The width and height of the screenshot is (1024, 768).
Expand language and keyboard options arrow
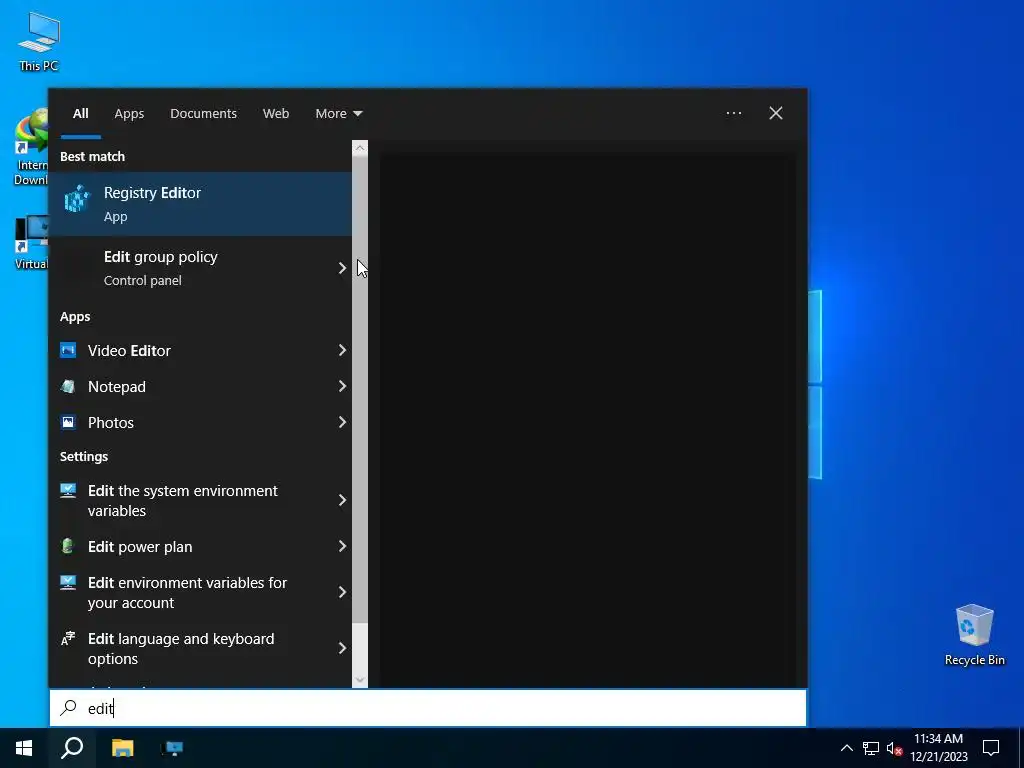(x=342, y=648)
